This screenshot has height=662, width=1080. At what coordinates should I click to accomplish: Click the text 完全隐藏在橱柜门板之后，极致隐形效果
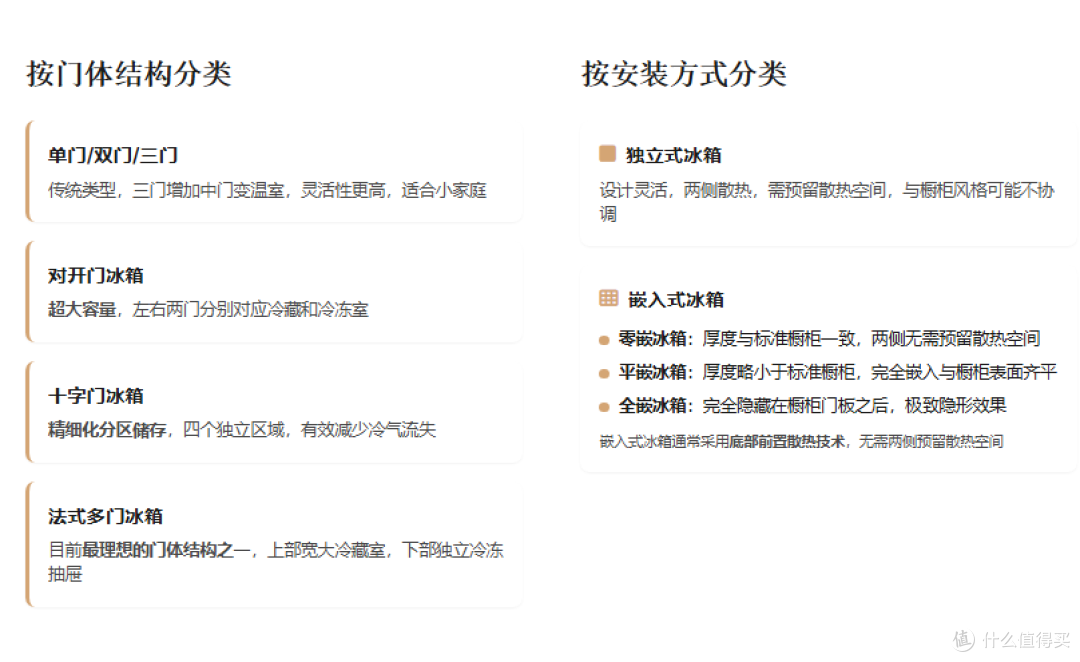(854, 405)
